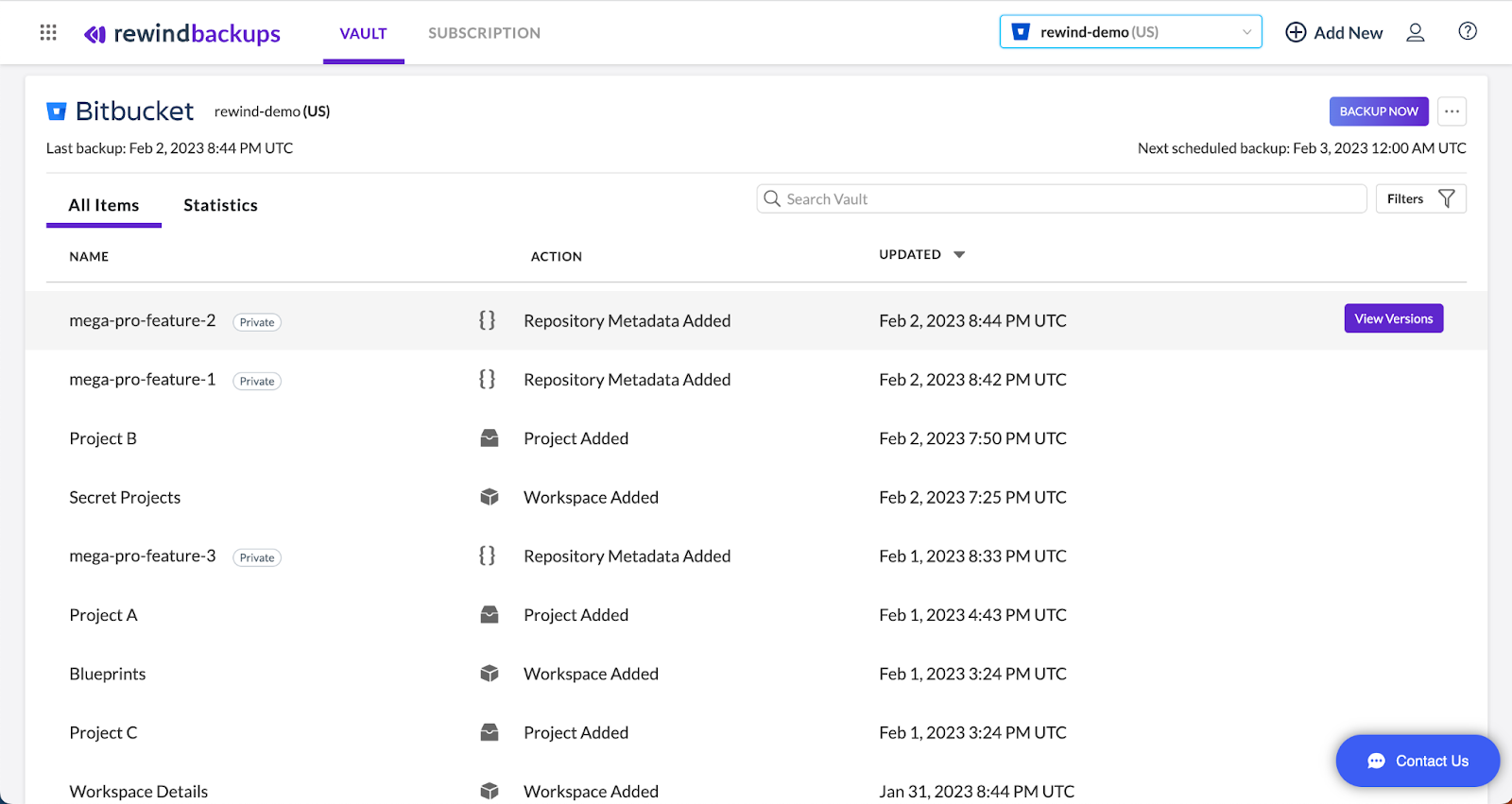
Task: Select the Workspace Details row name
Action: [x=139, y=792]
